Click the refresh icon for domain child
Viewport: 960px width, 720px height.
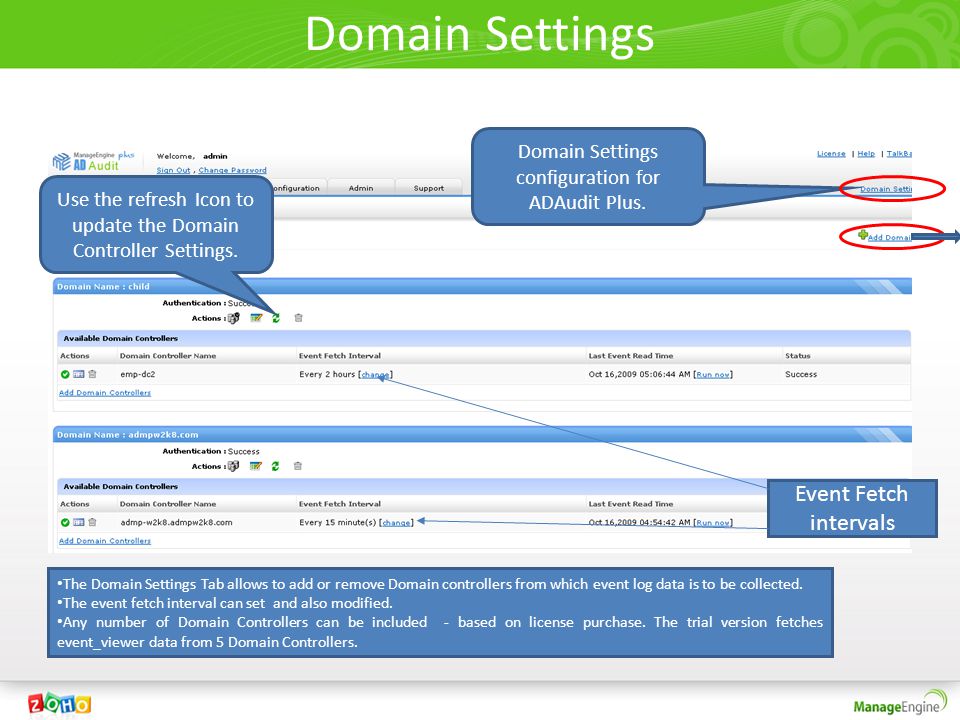click(276, 318)
